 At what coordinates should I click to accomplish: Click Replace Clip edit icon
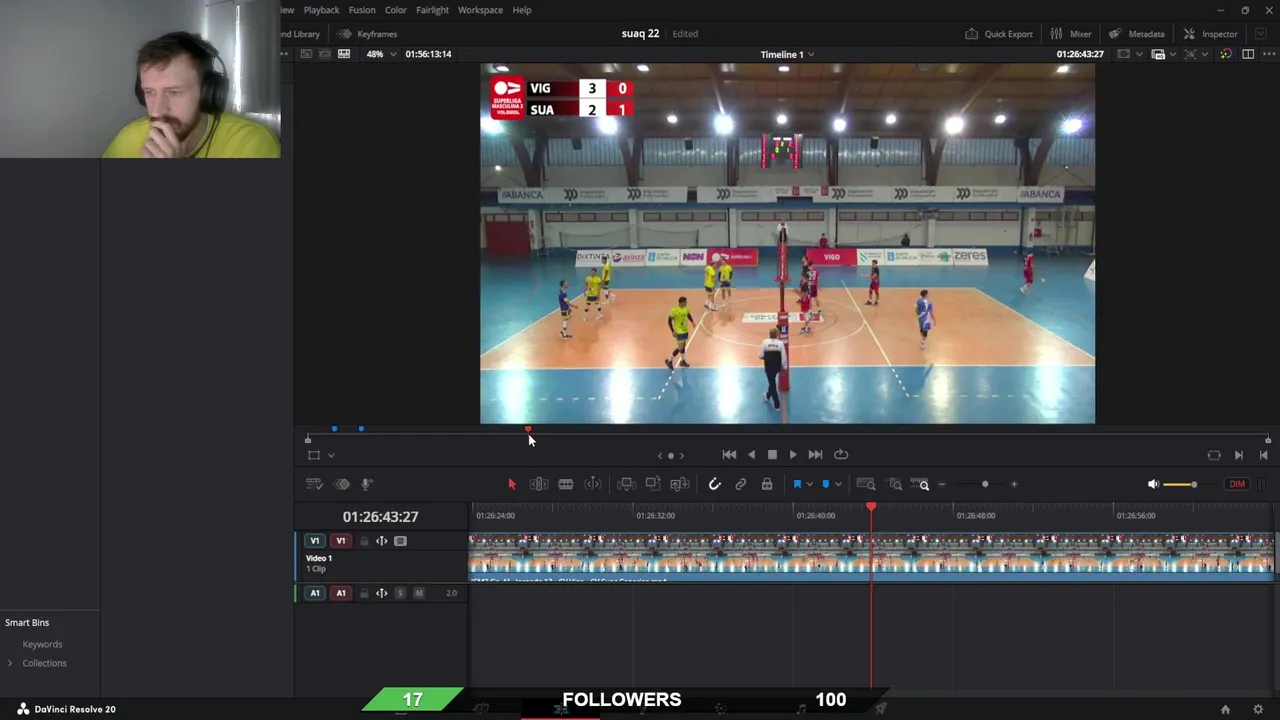(680, 484)
